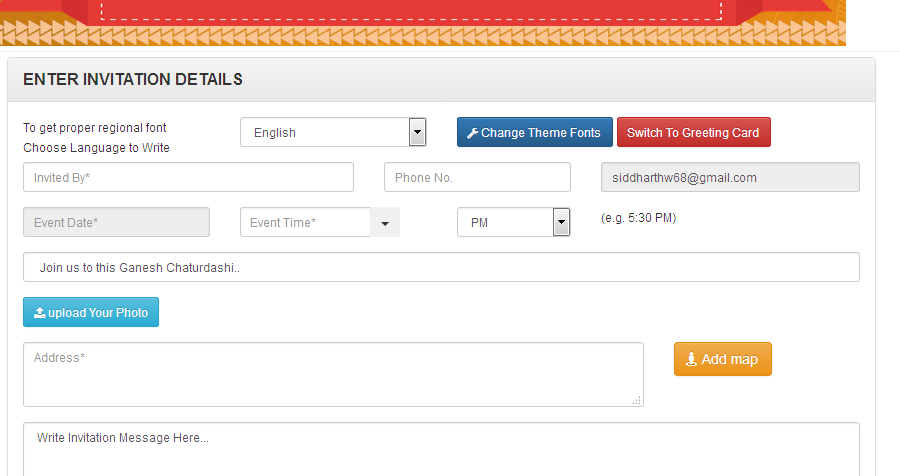Focus the Address text area
The image size is (900, 476).
[333, 374]
